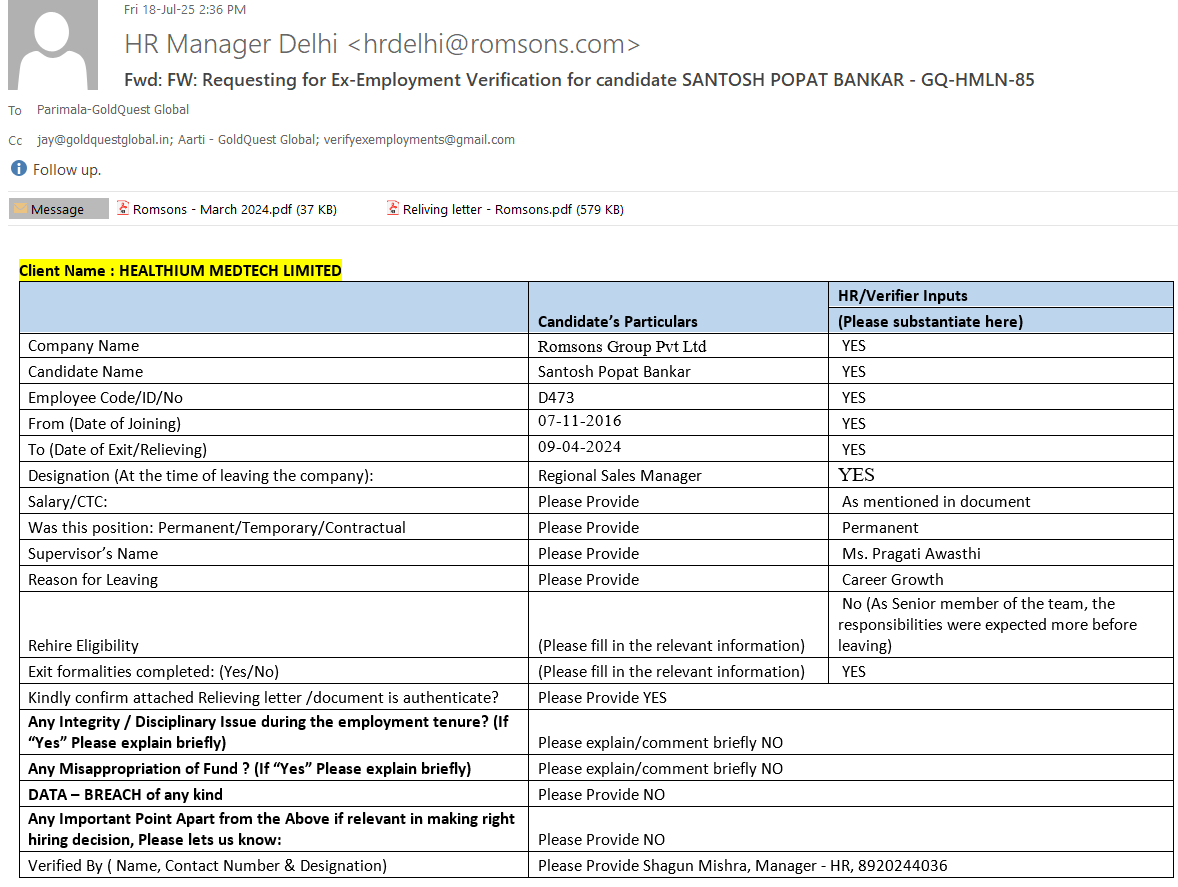Click the Regional Sales Manager designation cell
This screenshot has width=1178, height=887.
620,475
